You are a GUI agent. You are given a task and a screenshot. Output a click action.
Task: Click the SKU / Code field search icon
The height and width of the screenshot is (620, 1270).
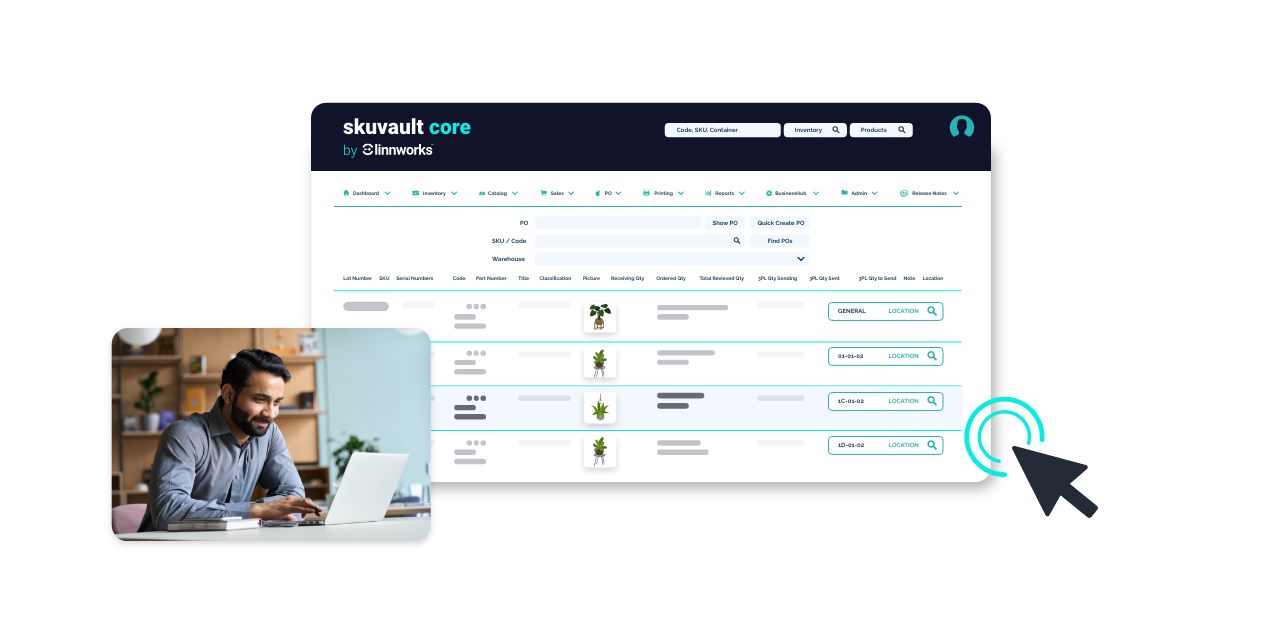(x=737, y=241)
